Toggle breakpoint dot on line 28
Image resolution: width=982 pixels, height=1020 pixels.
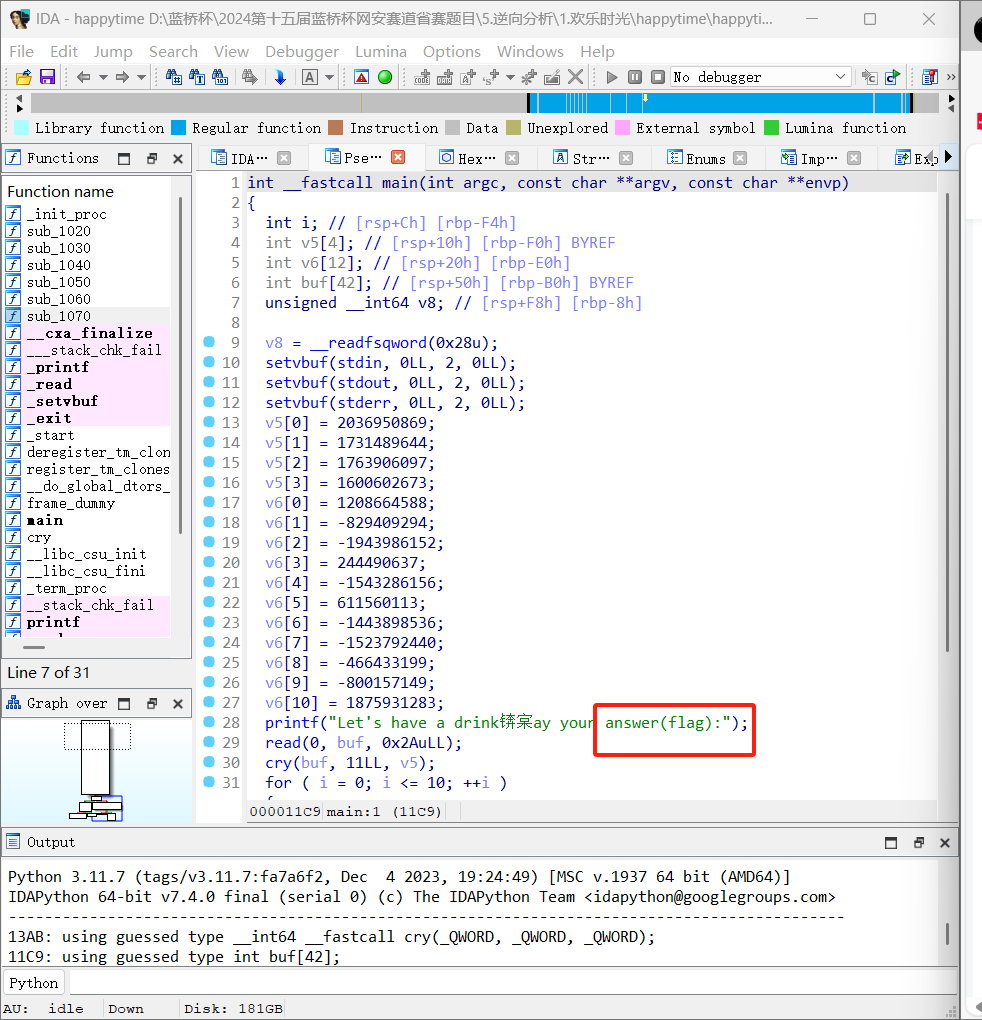pos(209,721)
